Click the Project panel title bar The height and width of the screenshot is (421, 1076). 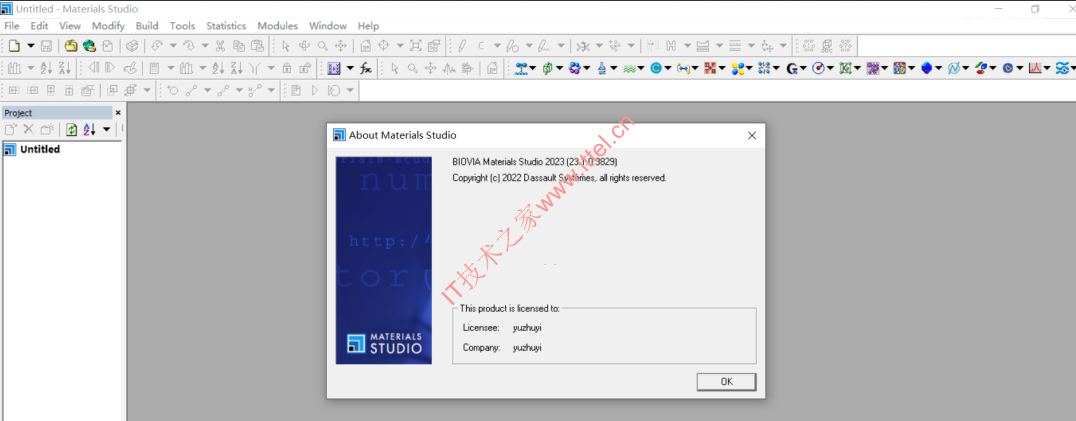(57, 112)
